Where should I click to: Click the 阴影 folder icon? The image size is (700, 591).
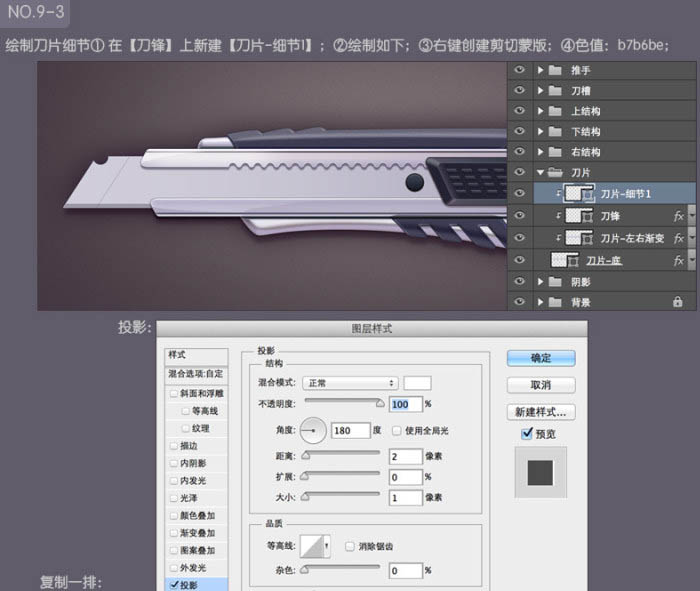(555, 282)
